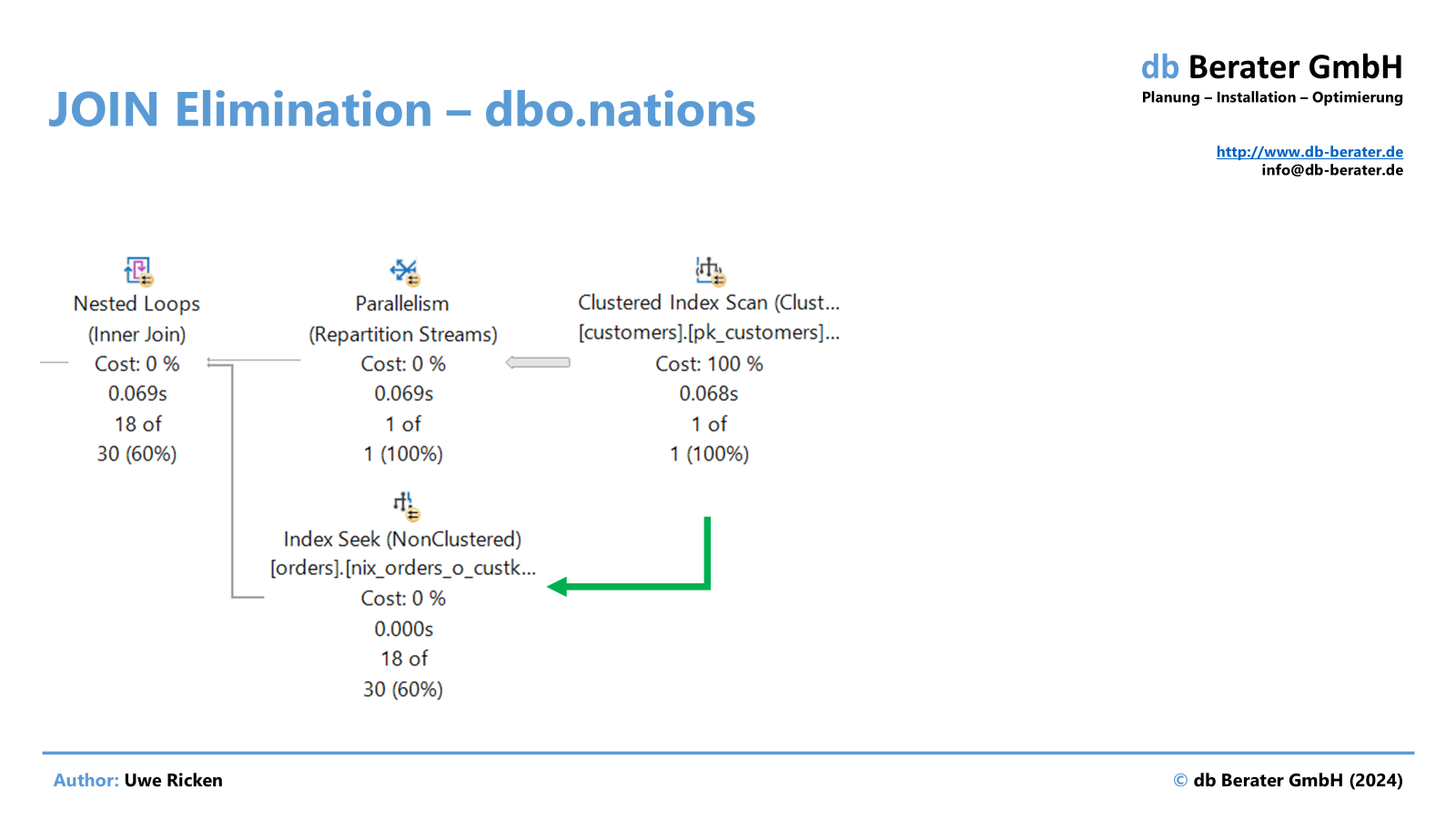Click the 'Nested Loops' operator label

(136, 304)
